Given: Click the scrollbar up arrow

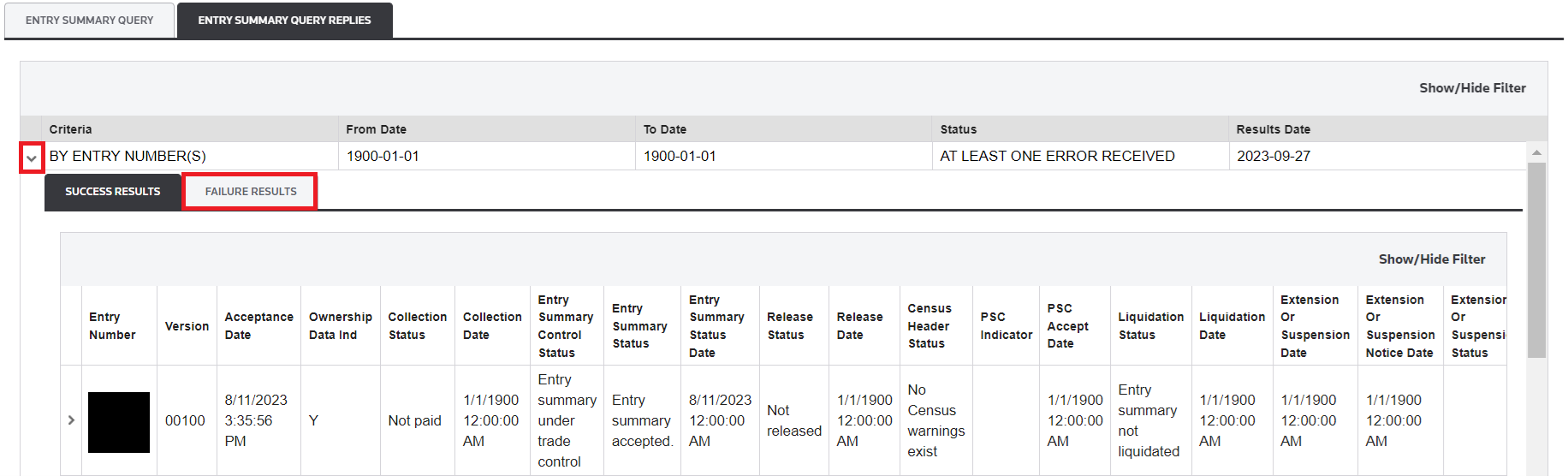Looking at the screenshot, I should click(1536, 152).
